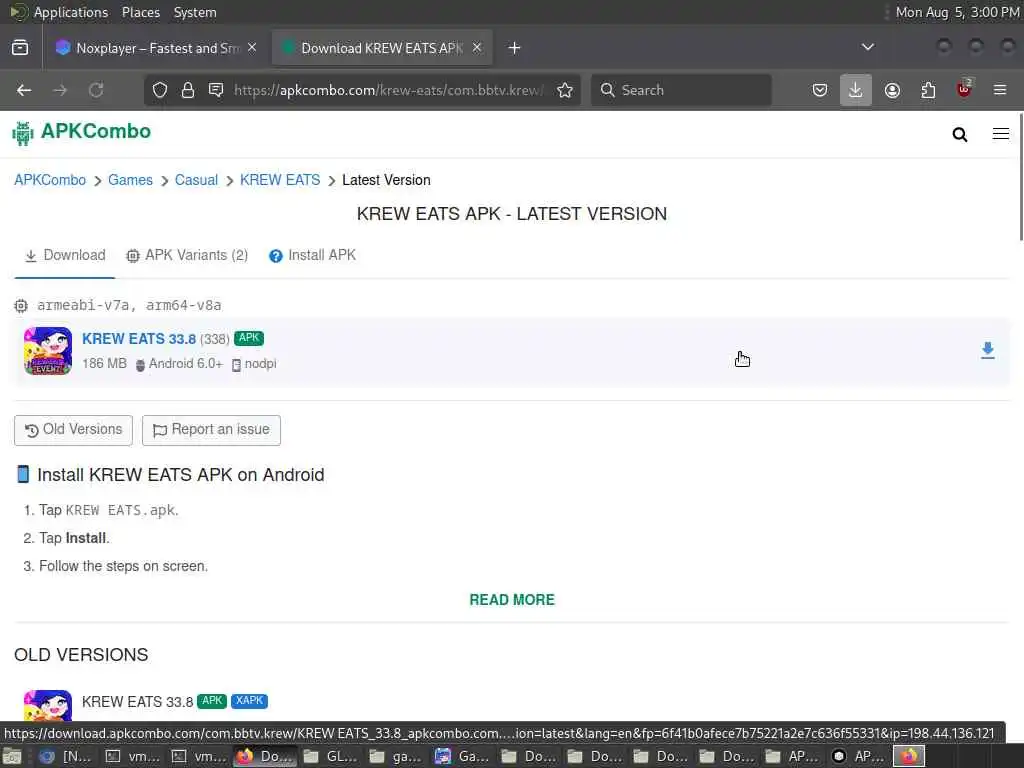Bookmark this page with the star icon
The width and height of the screenshot is (1024, 768).
pyautogui.click(x=565, y=90)
